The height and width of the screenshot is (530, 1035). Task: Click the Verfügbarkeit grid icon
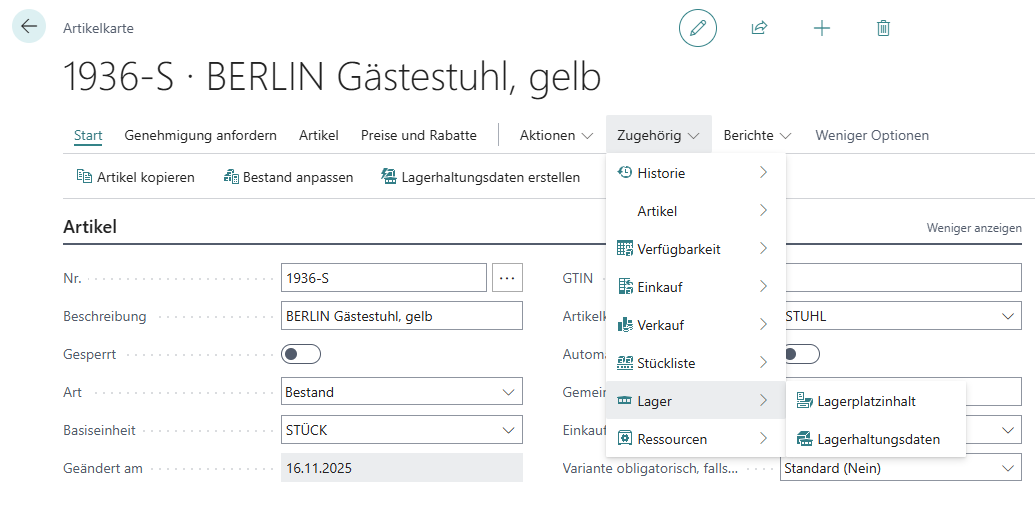click(x=624, y=249)
